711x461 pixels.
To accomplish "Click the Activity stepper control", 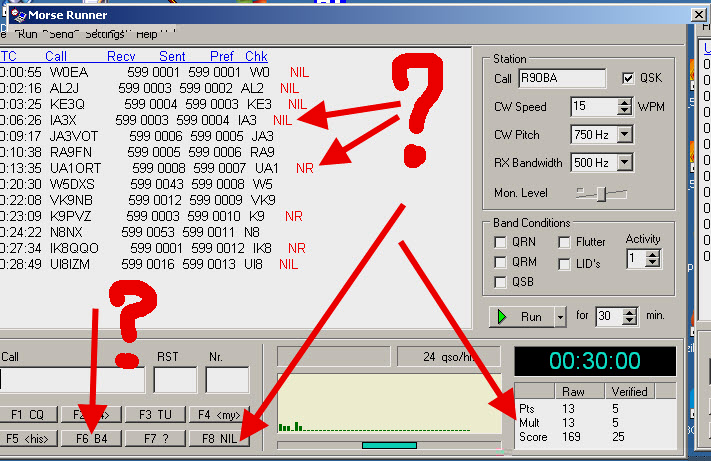I will (653, 258).
